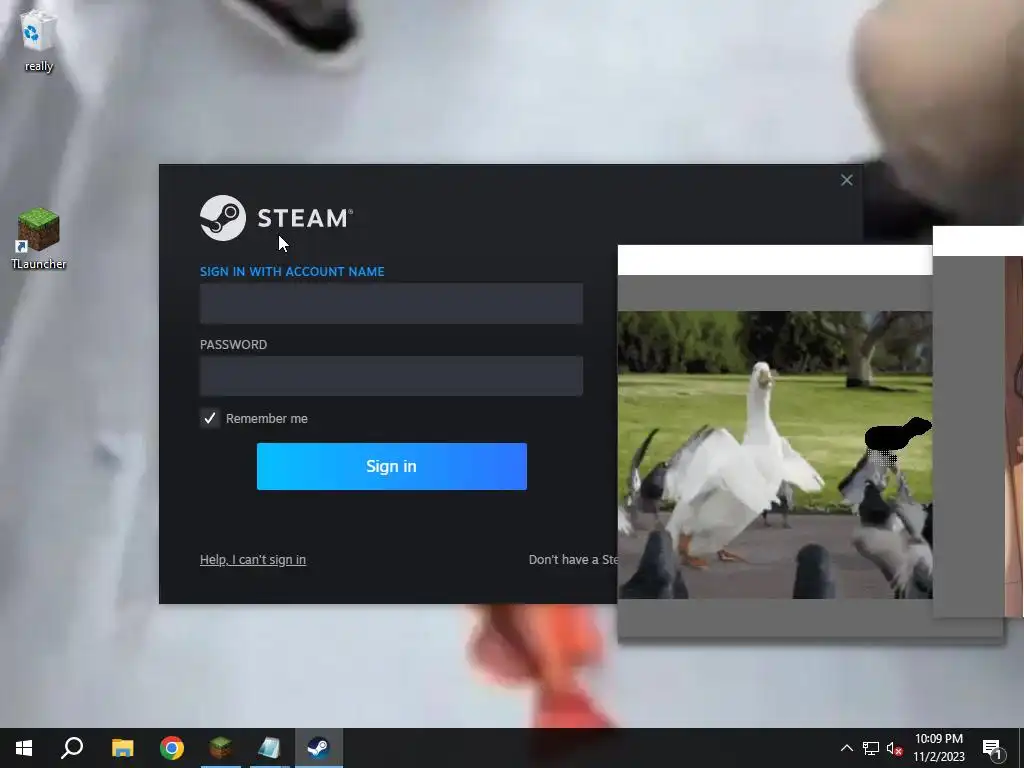Show hidden system tray icons

coord(846,748)
